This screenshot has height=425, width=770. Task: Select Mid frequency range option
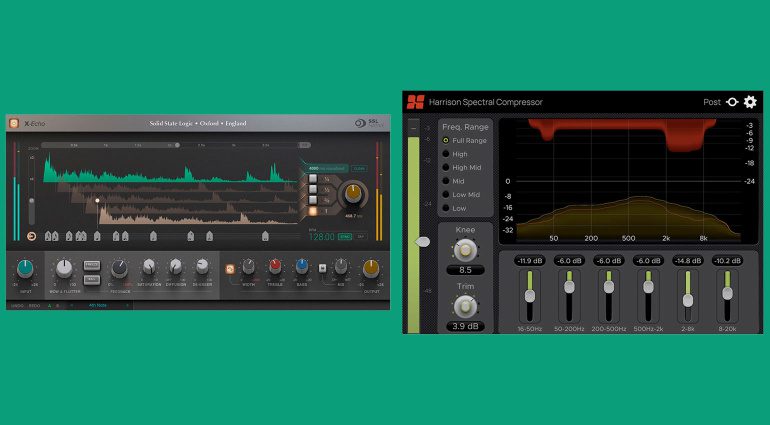tap(446, 181)
